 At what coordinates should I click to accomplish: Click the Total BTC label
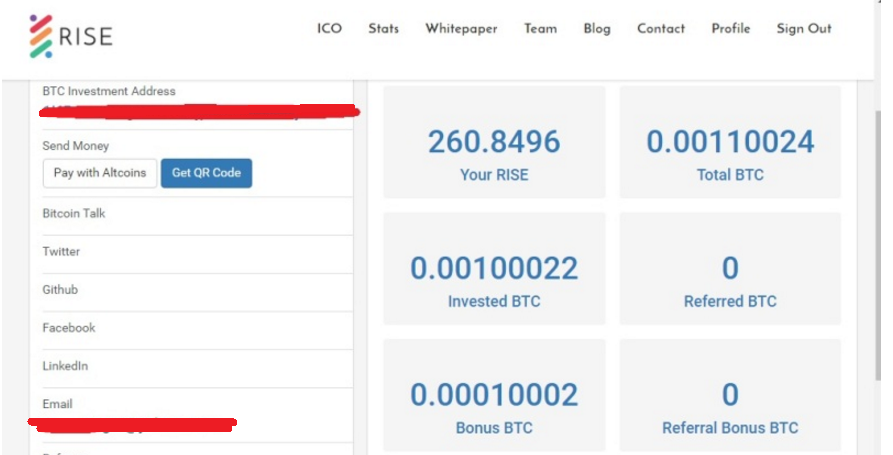pos(730,175)
